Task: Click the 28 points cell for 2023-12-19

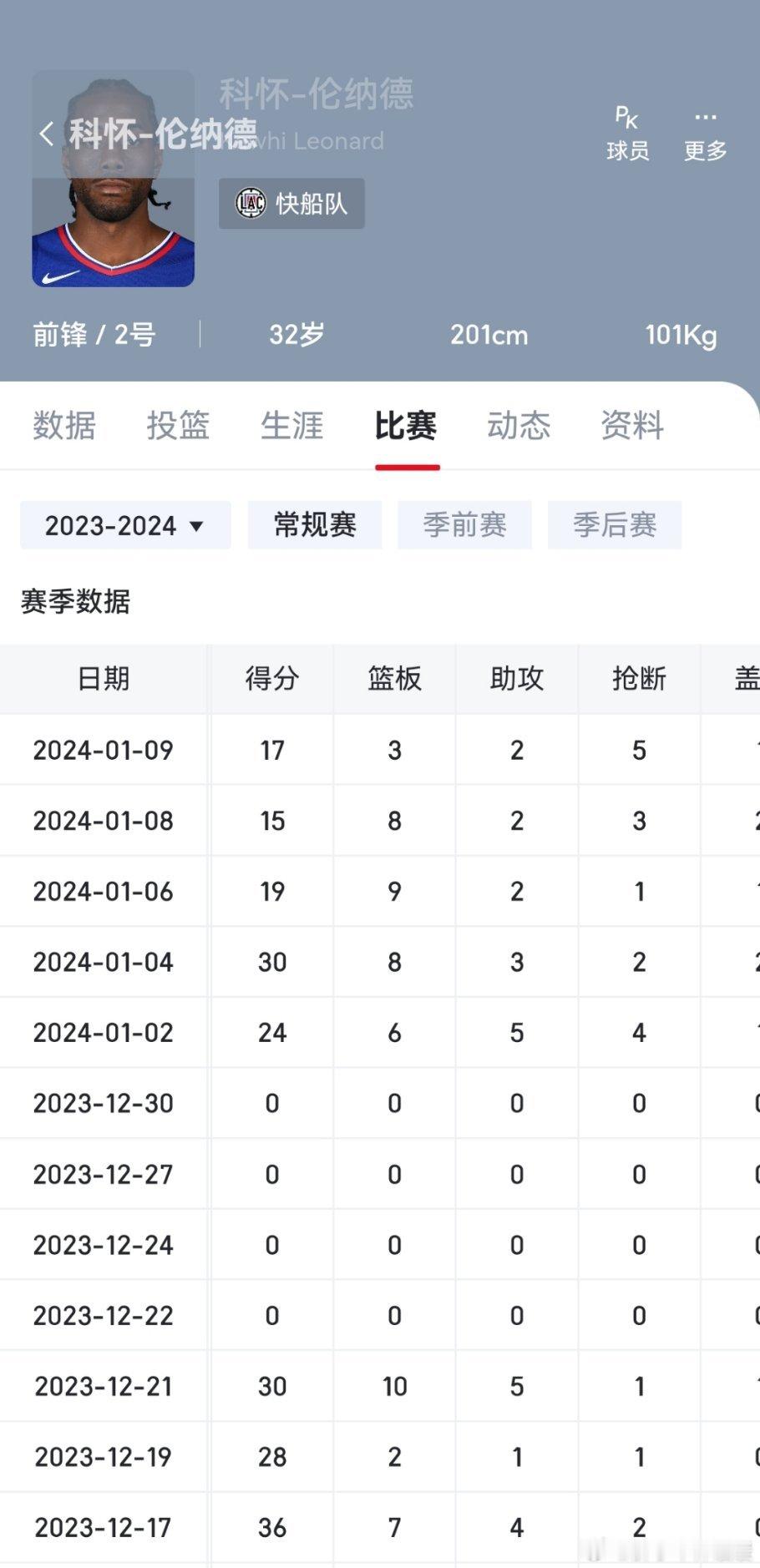Action: (x=272, y=1457)
